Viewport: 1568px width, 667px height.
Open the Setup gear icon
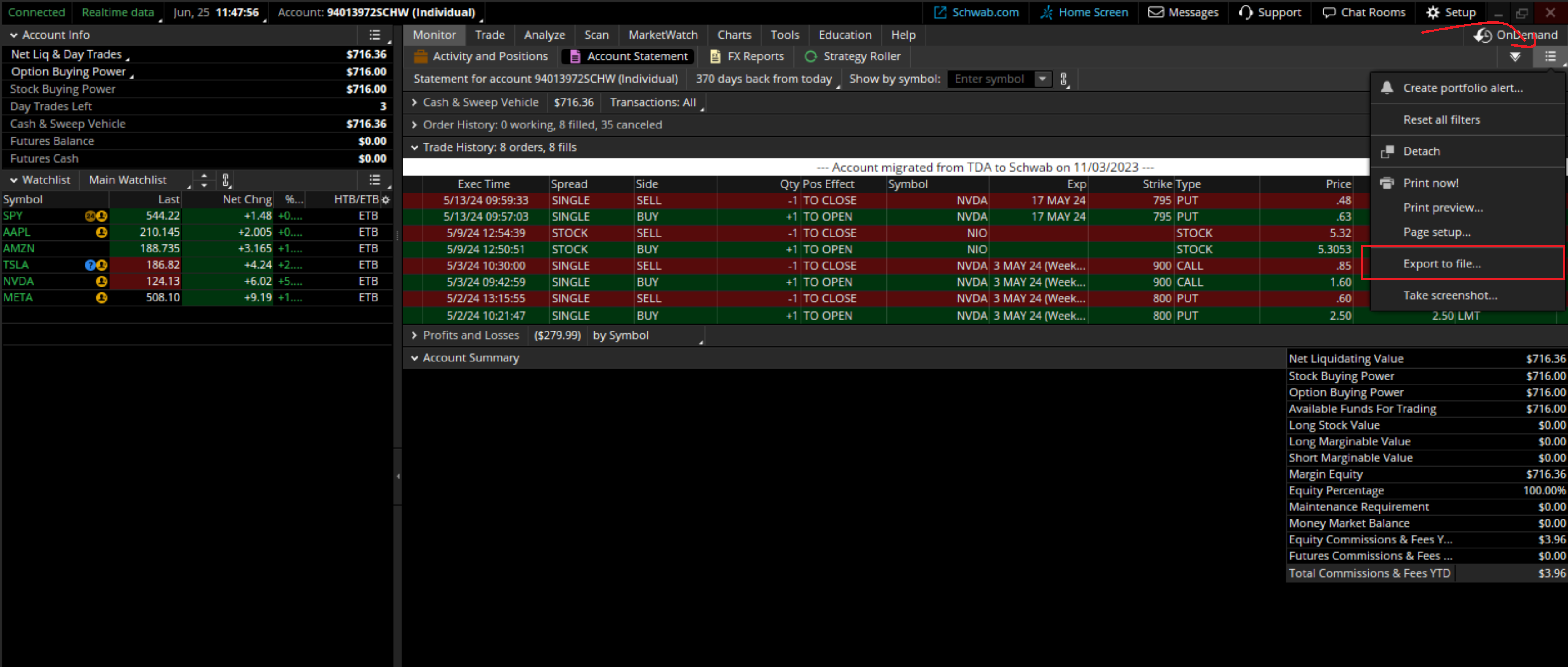1433,12
